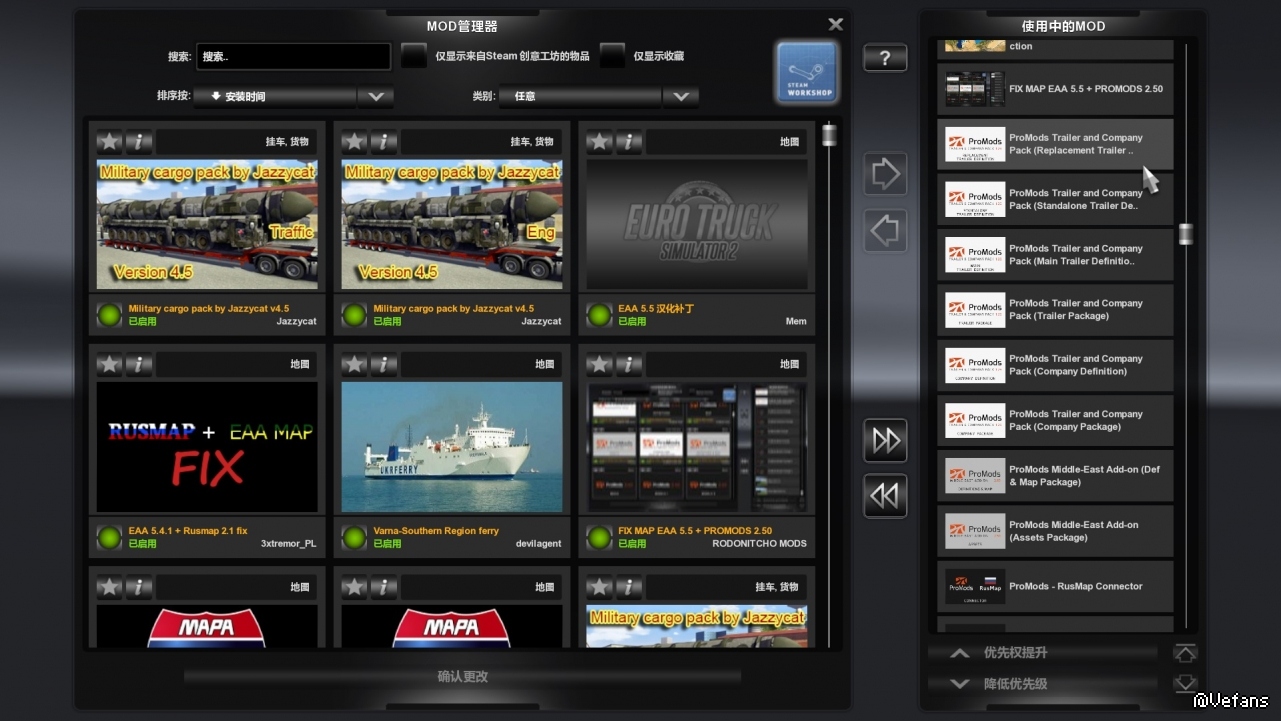Open the 类别 category dropdown showing 任意
This screenshot has width=1281, height=721.
[x=598, y=96]
